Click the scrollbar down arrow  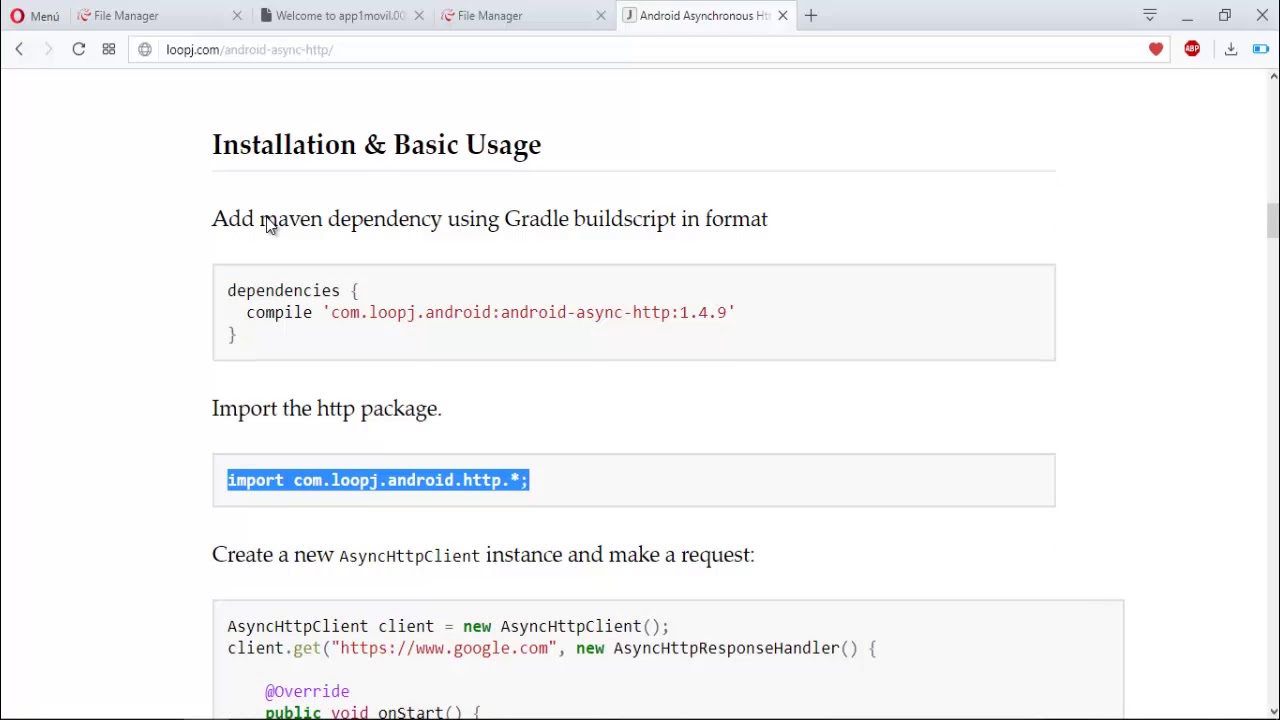(x=1273, y=711)
